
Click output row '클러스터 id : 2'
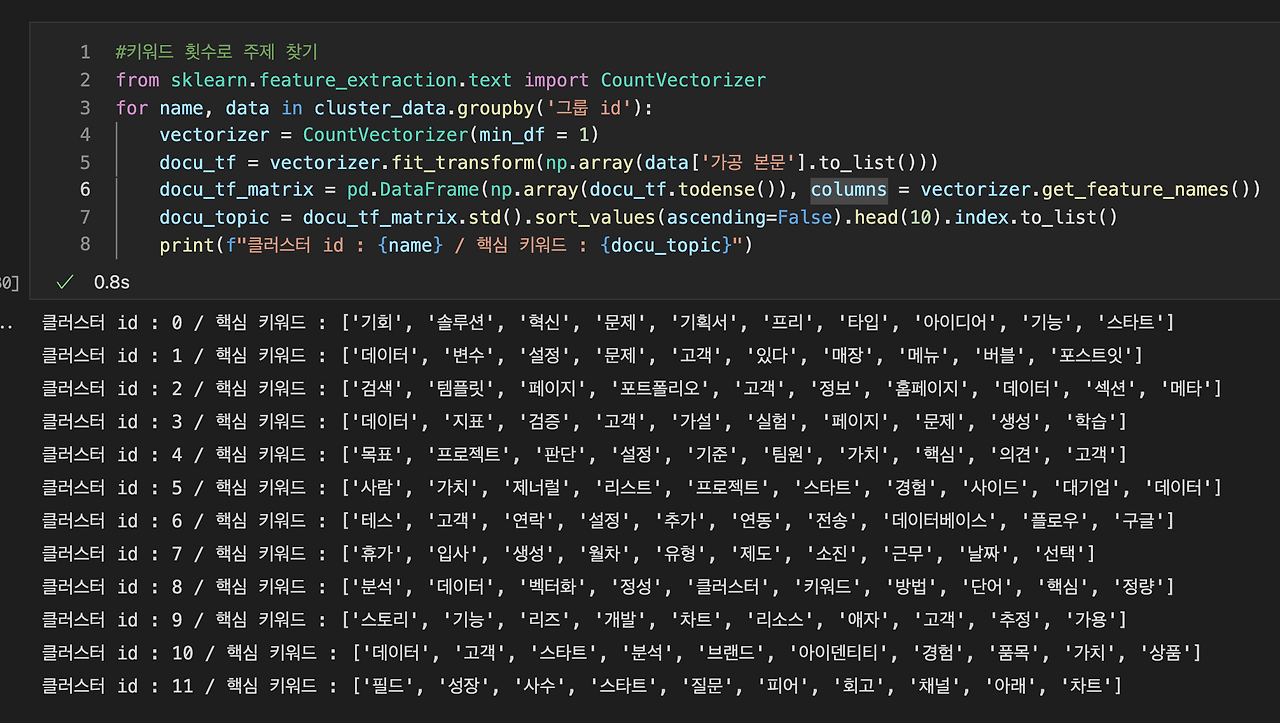click(x=631, y=388)
